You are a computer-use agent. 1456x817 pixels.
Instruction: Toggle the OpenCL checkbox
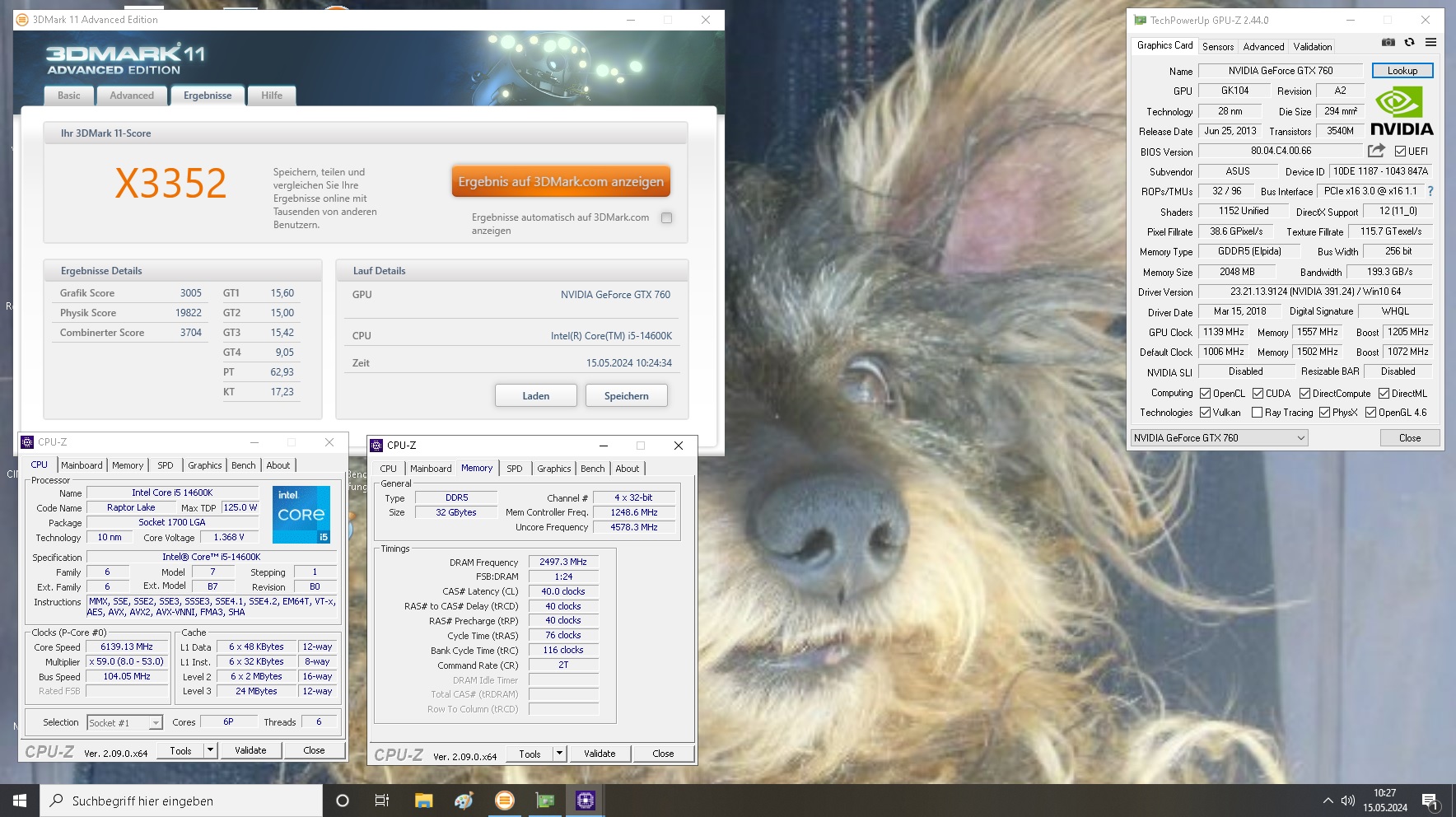point(1206,394)
